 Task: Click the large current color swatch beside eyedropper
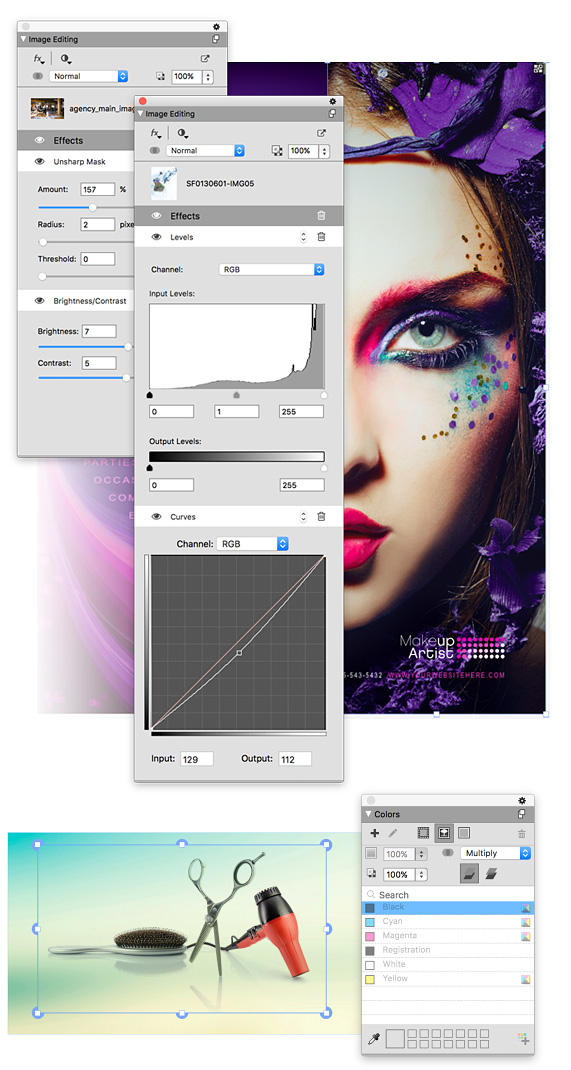point(395,1039)
